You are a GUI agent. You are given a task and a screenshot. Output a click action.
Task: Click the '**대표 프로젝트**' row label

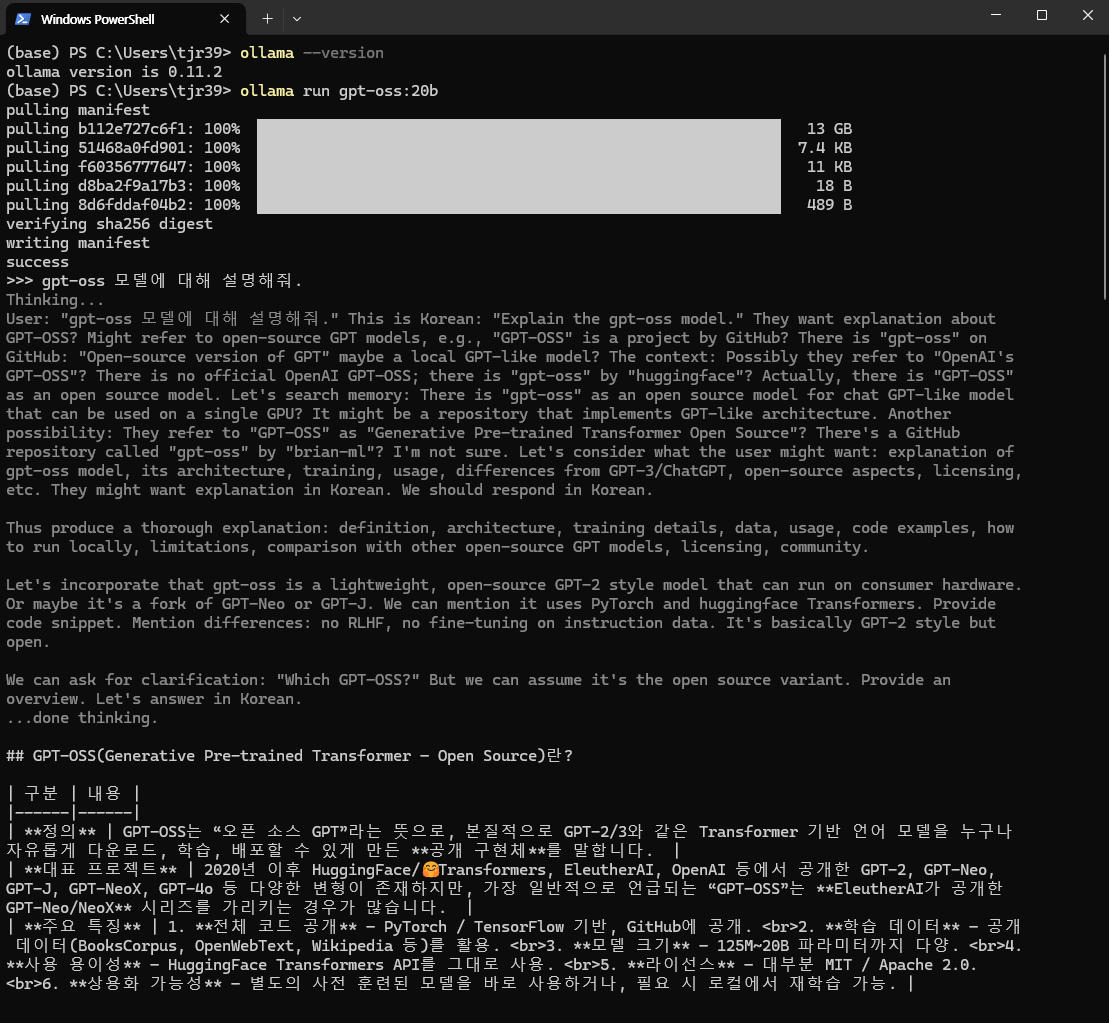(x=100, y=869)
